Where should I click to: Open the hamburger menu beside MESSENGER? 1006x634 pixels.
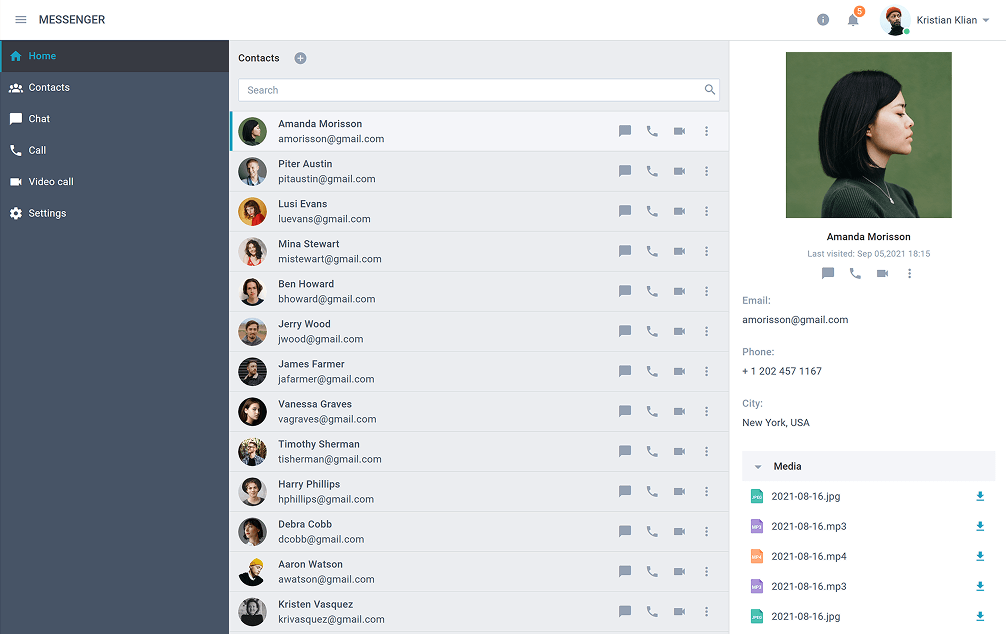pyautogui.click(x=21, y=20)
